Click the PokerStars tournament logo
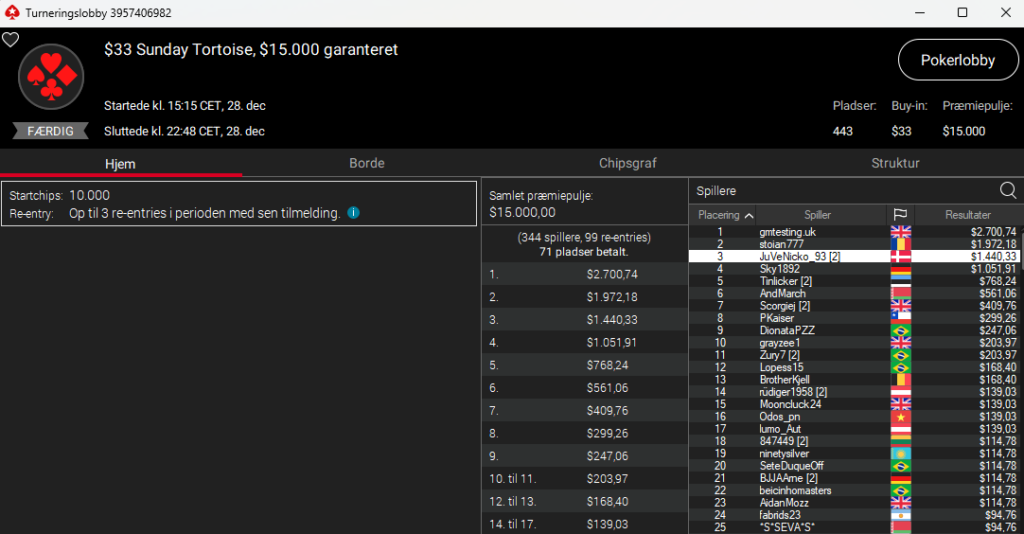 click(x=51, y=77)
